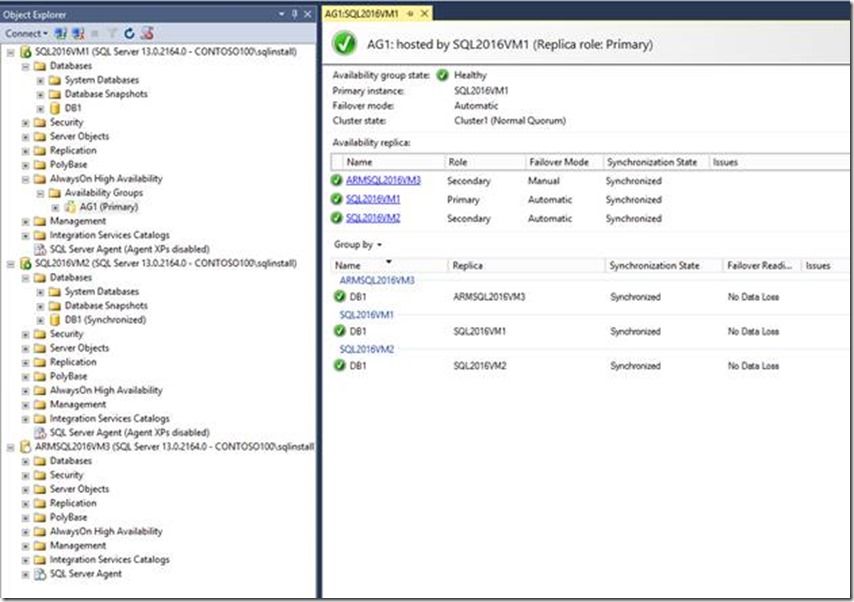Click the Availability Groups folder icon

pos(55,193)
